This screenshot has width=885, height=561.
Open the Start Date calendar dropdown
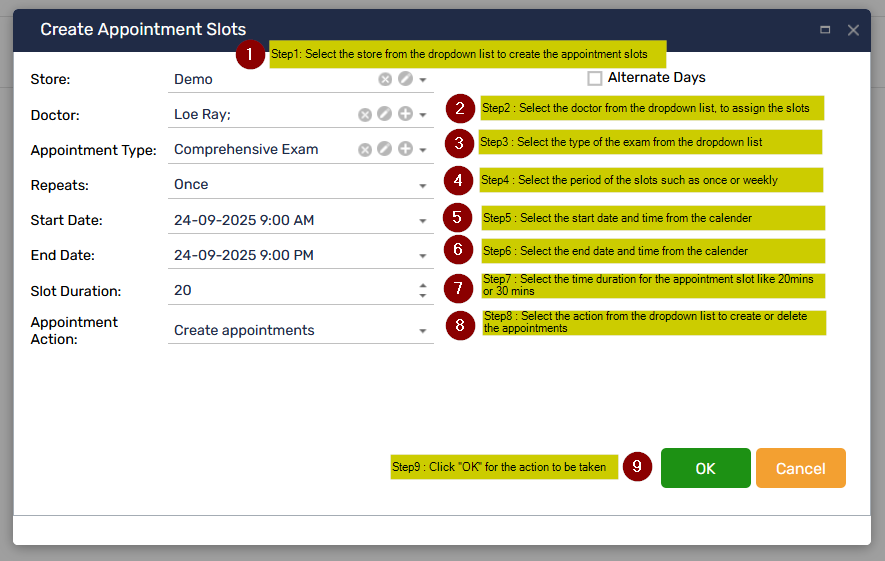pos(423,221)
